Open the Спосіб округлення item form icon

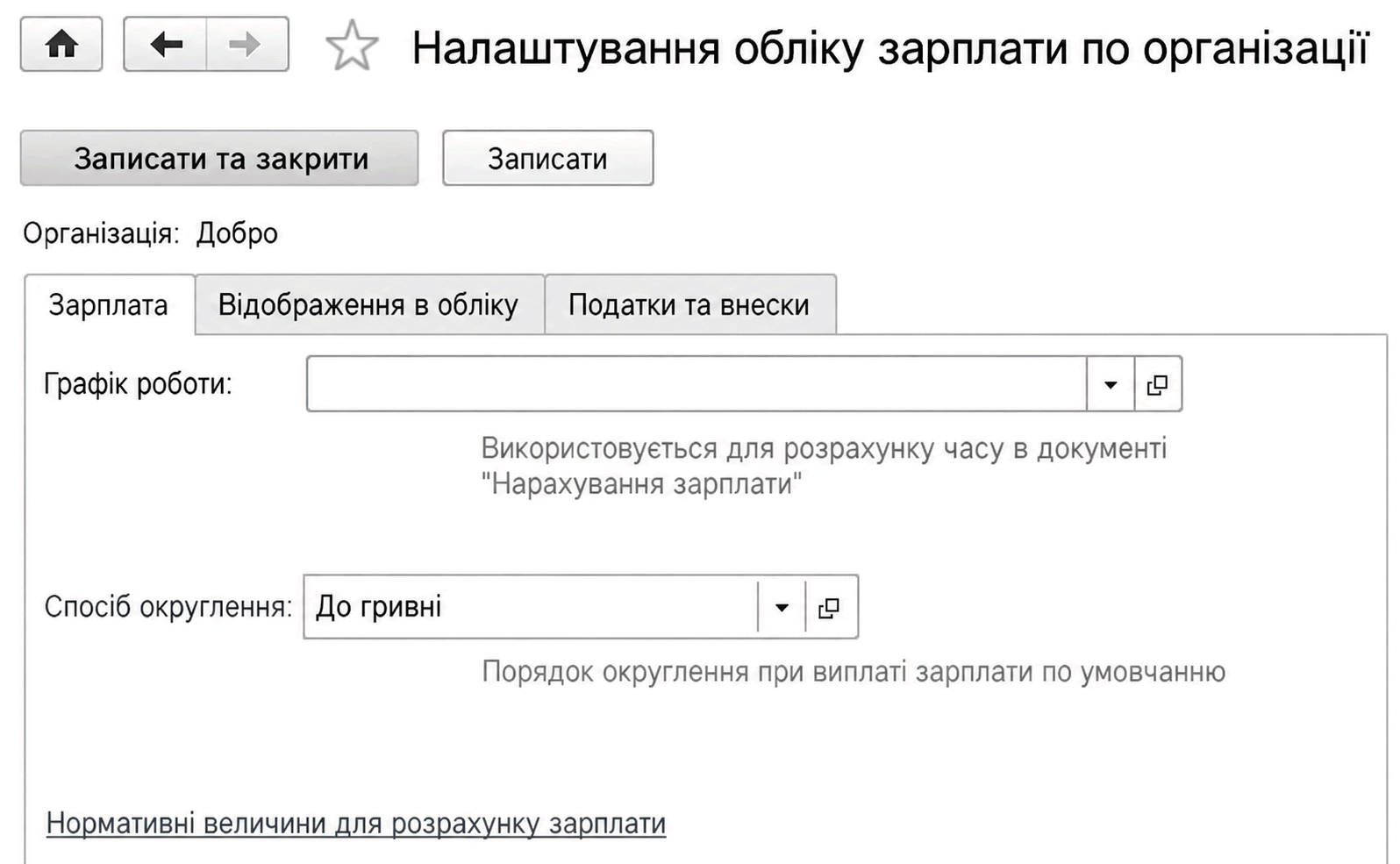point(830,607)
